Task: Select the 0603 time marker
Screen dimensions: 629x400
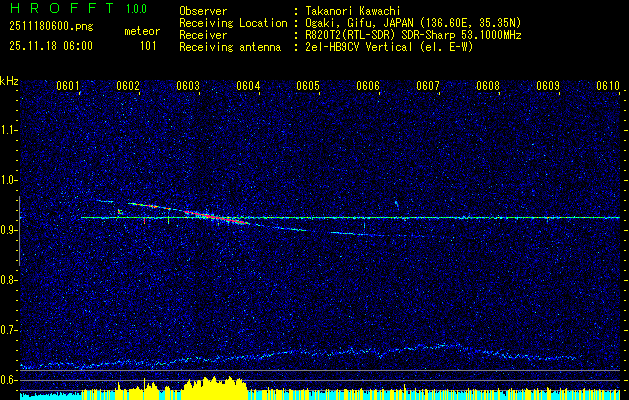Action: point(188,86)
